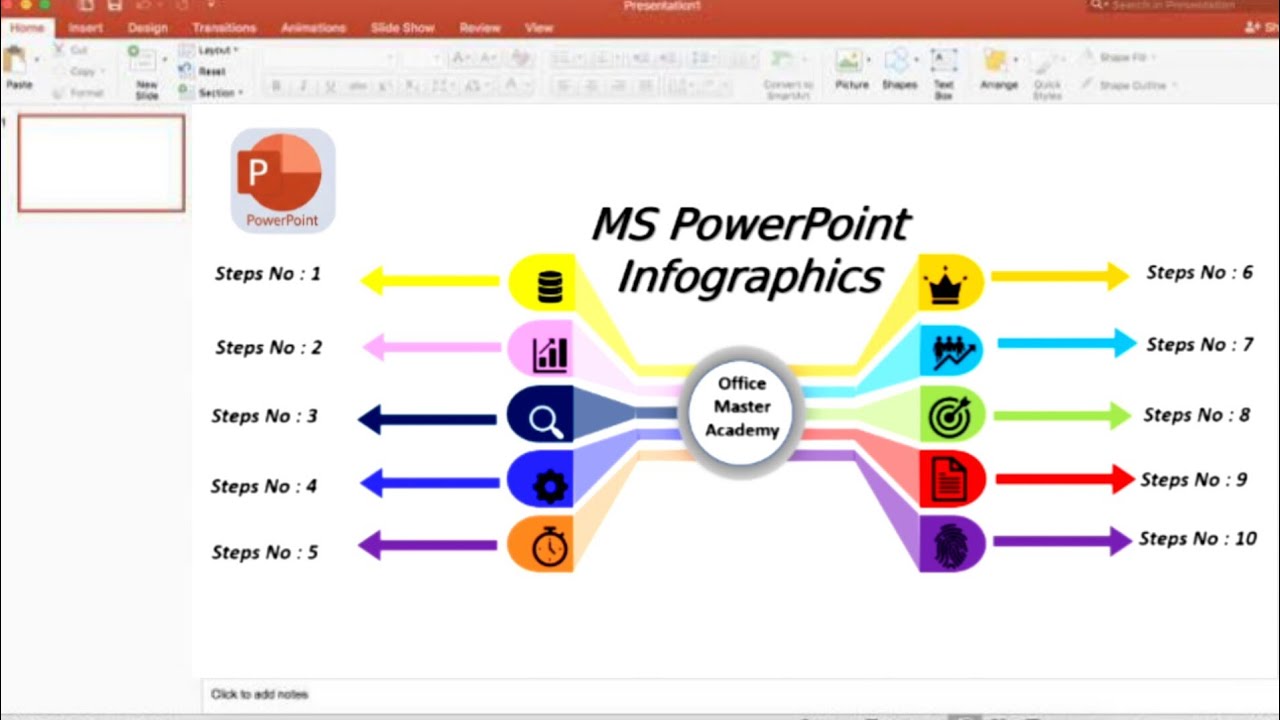The image size is (1280, 720).
Task: Select the PowerPoint logo on the slide
Action: (282, 179)
